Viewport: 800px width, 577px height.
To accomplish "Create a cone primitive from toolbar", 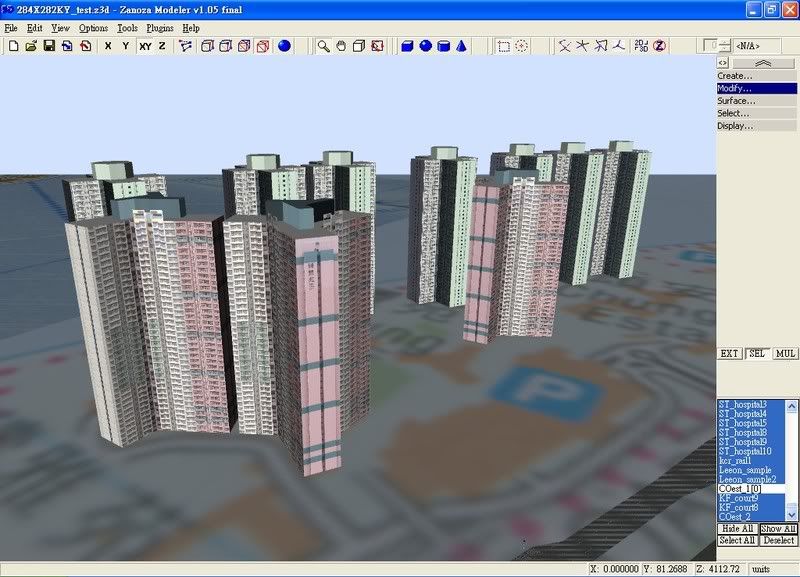I will coord(461,46).
